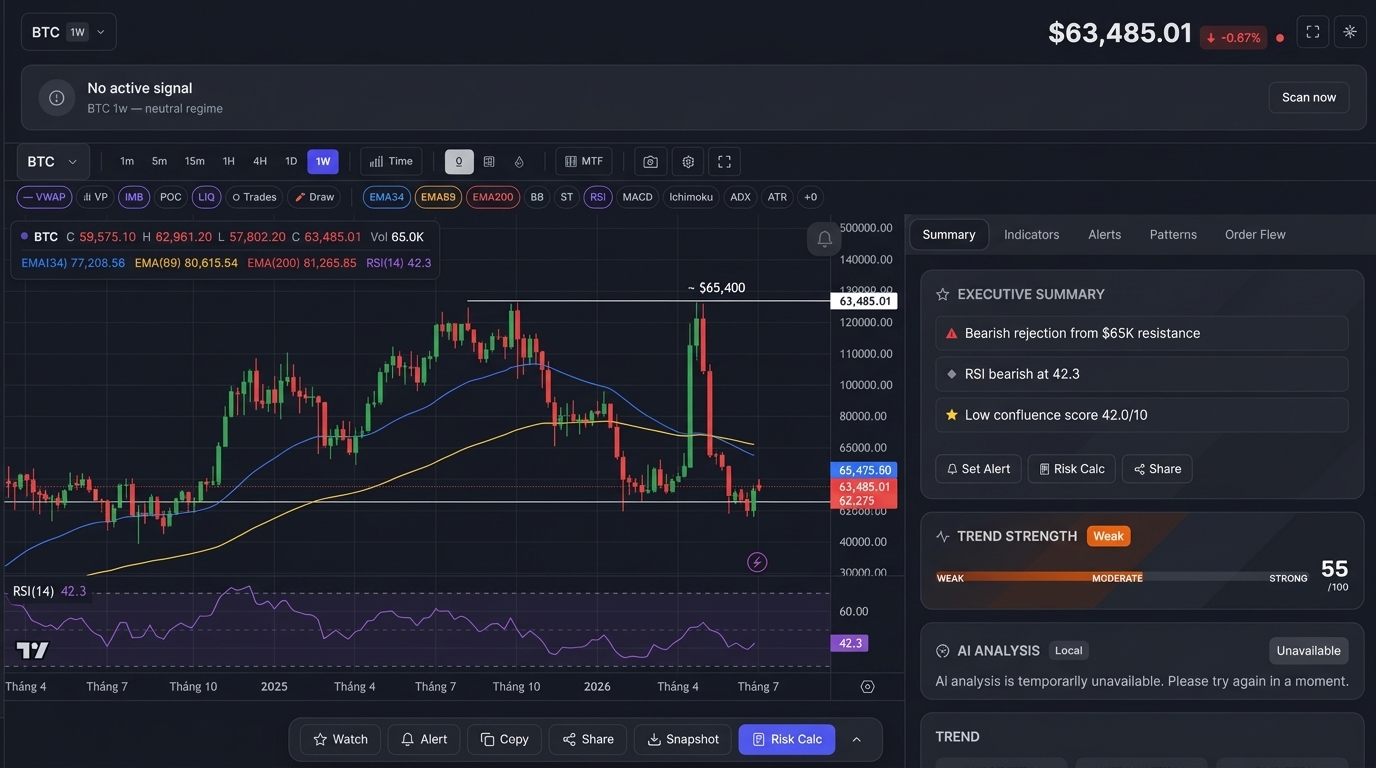This screenshot has height=768, width=1376.
Task: Click the chart screenshot camera icon
Action: point(650,162)
